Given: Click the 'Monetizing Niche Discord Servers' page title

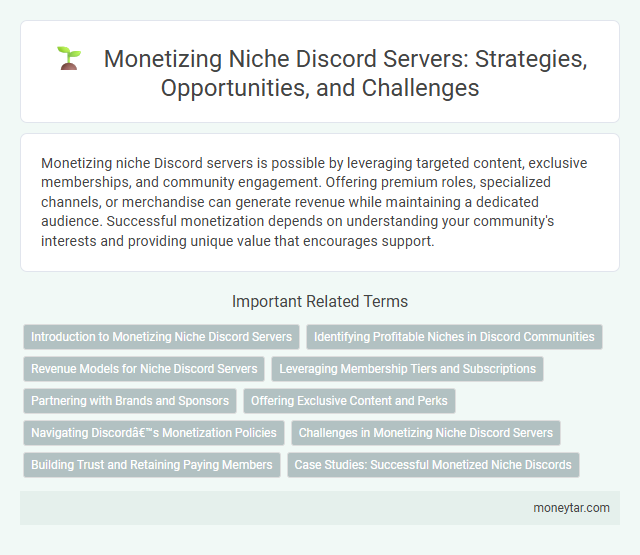Looking at the screenshot, I should (345, 73).
